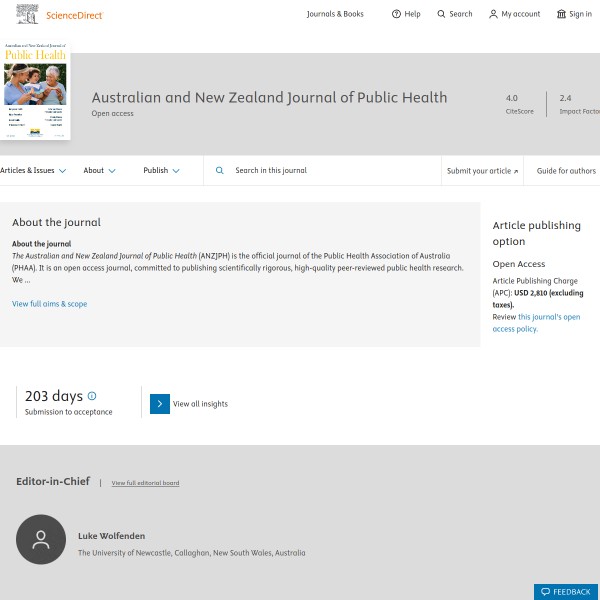This screenshot has width=600, height=600.
Task: Click the journal cover thumbnail image
Action: click(x=35, y=91)
